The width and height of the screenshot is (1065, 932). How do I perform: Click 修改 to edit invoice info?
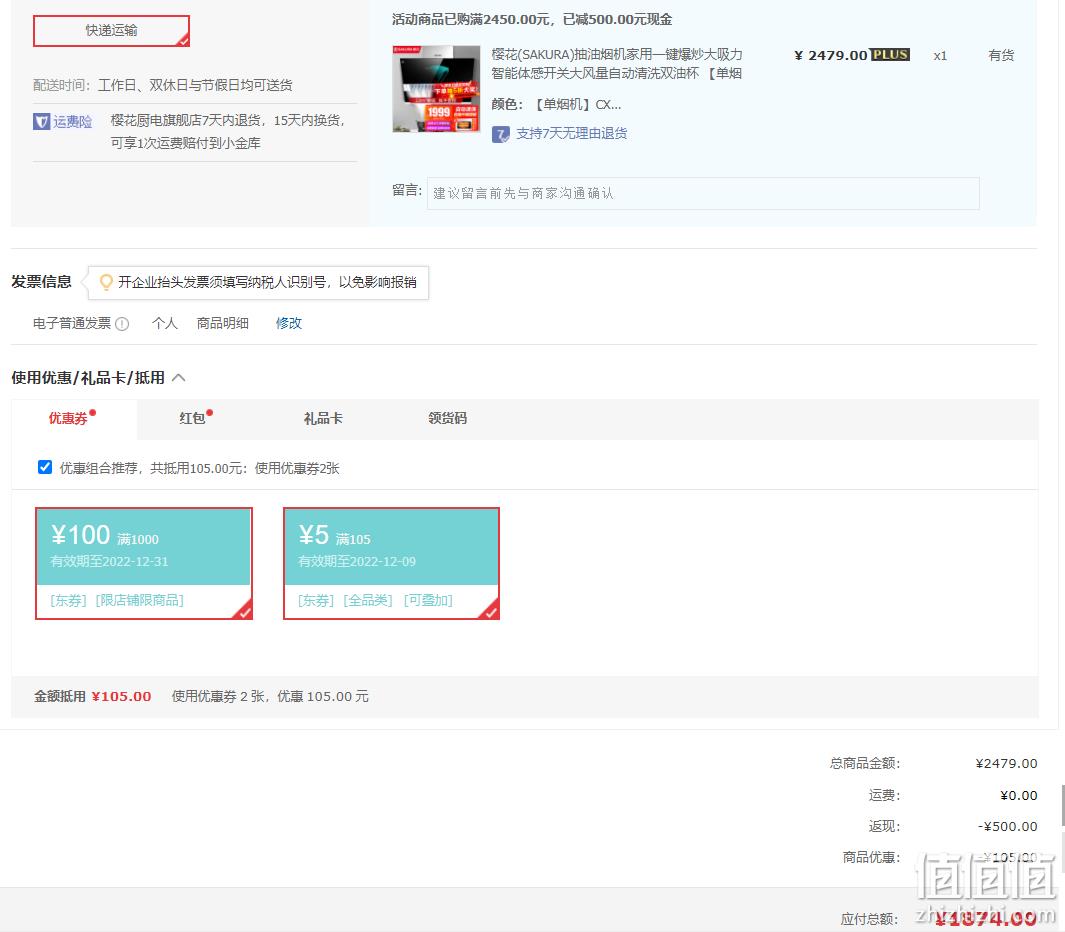tap(289, 323)
